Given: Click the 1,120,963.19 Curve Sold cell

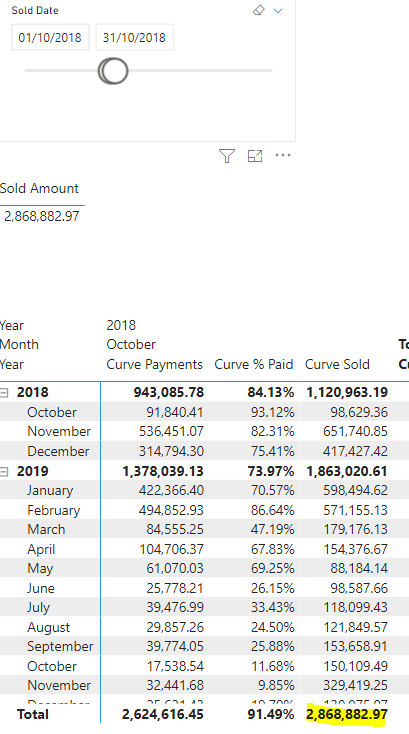Looking at the screenshot, I should point(347,392).
